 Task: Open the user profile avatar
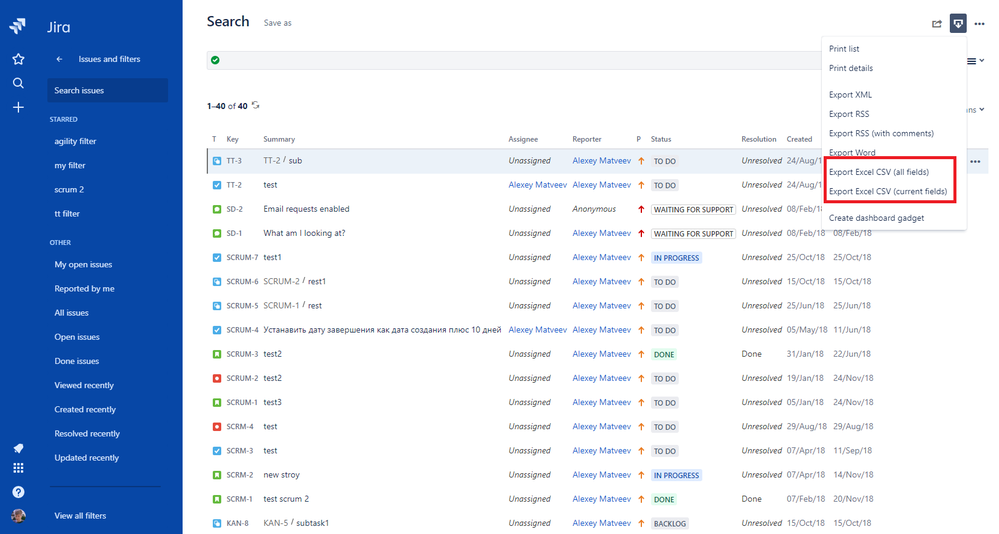(x=18, y=516)
